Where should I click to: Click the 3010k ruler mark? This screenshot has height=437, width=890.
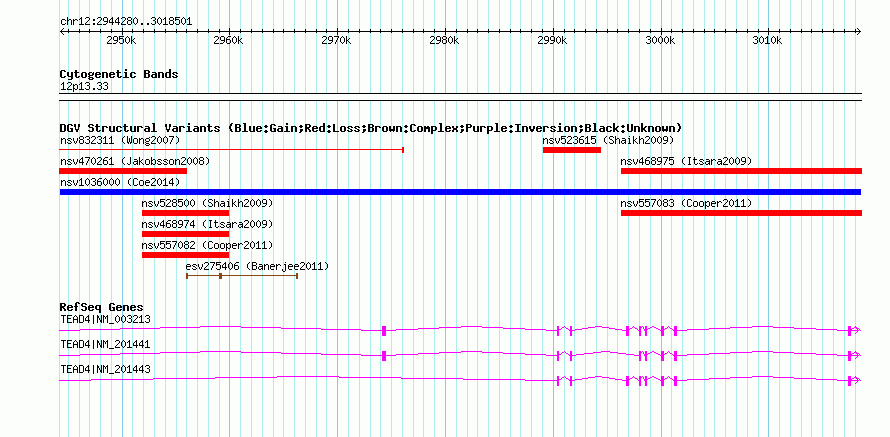(x=769, y=41)
